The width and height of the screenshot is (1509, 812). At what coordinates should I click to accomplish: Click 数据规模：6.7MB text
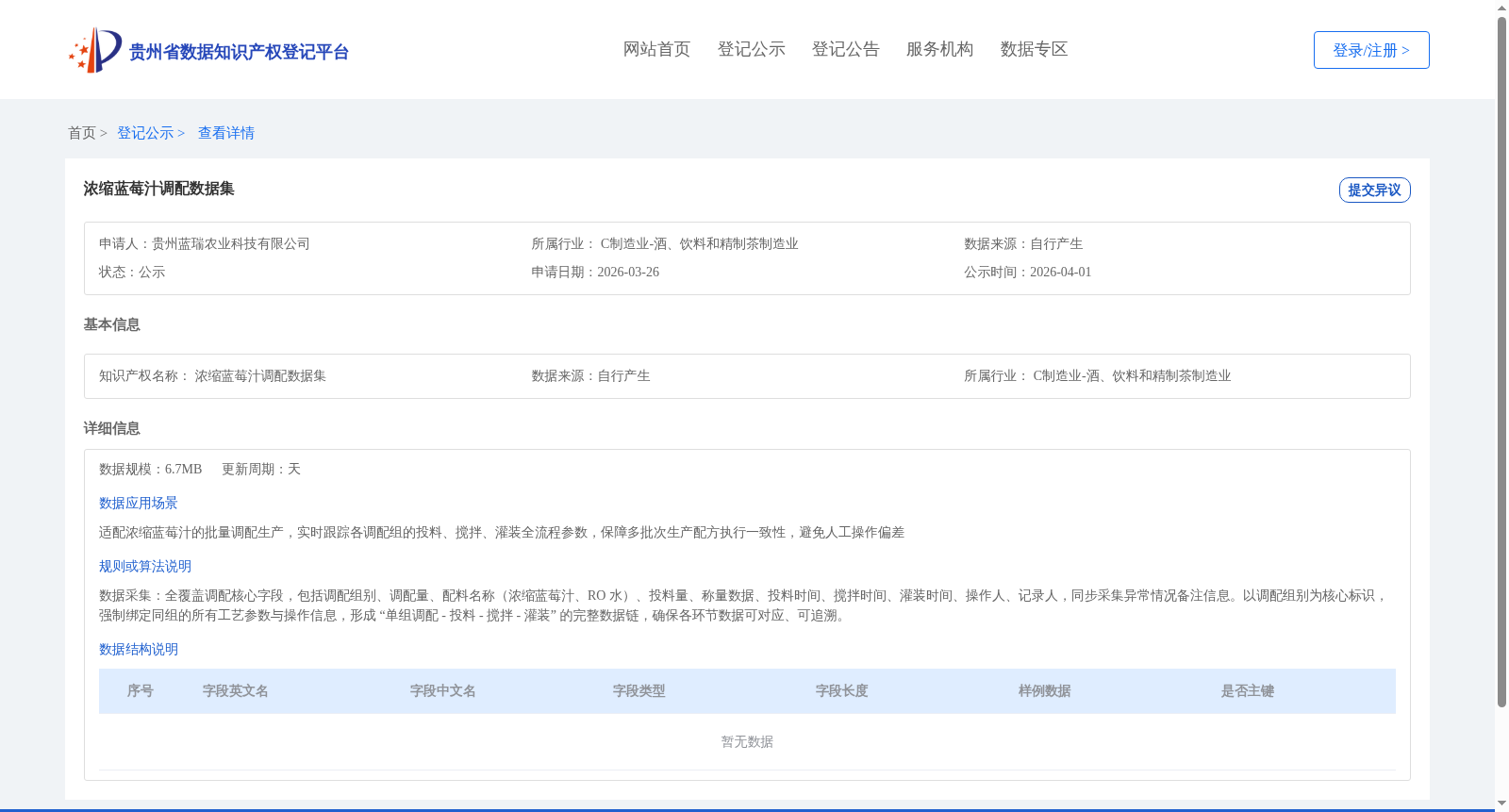pos(151,469)
